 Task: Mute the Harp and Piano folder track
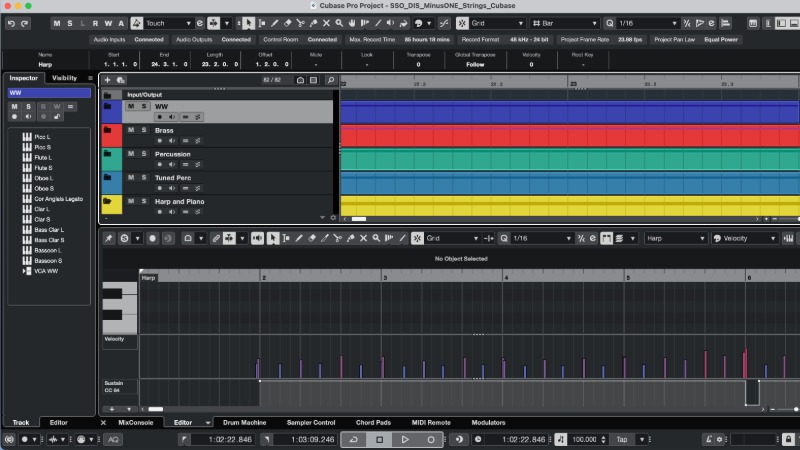131,202
